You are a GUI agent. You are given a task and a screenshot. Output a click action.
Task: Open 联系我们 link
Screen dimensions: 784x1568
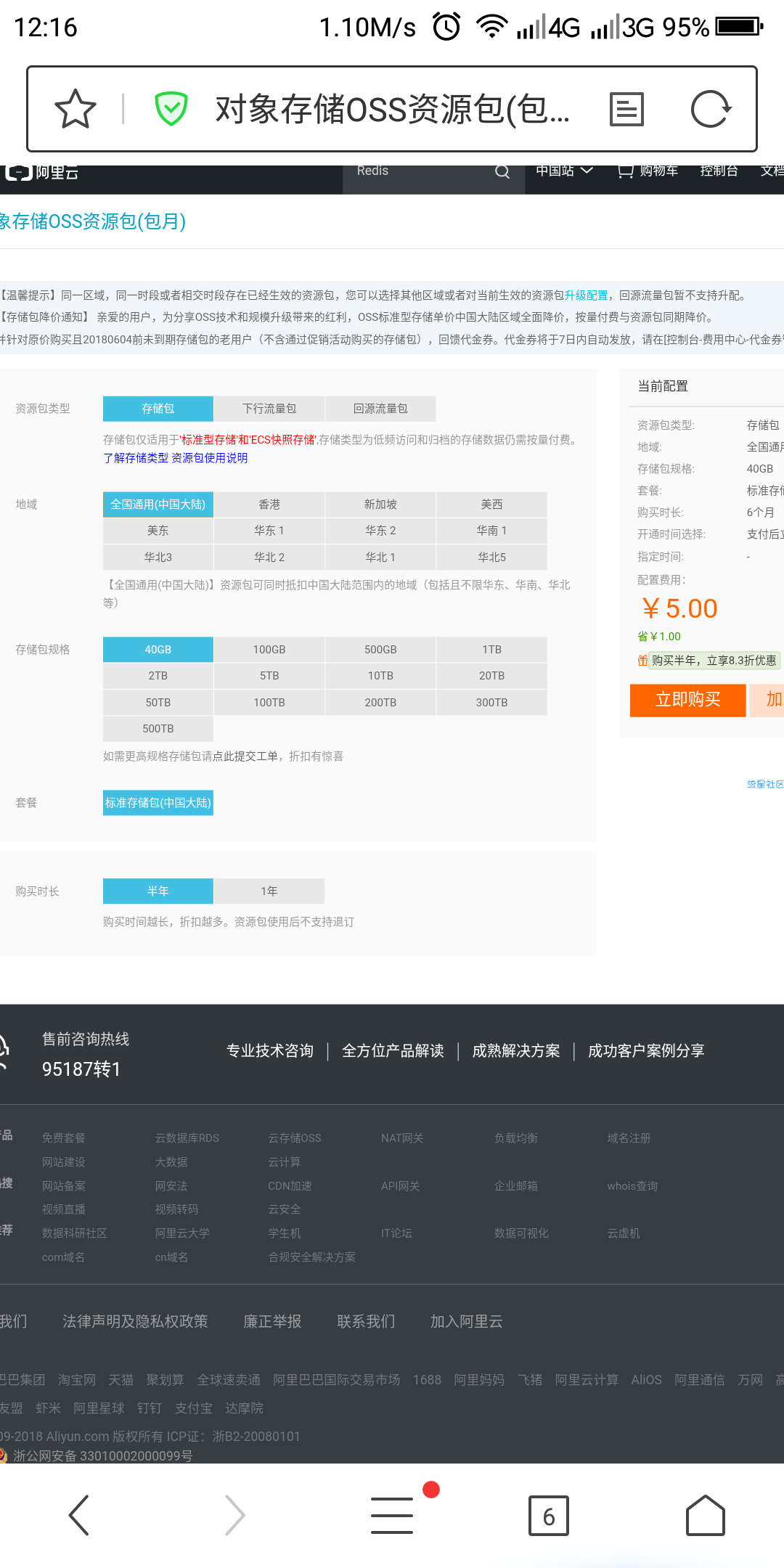[366, 1321]
